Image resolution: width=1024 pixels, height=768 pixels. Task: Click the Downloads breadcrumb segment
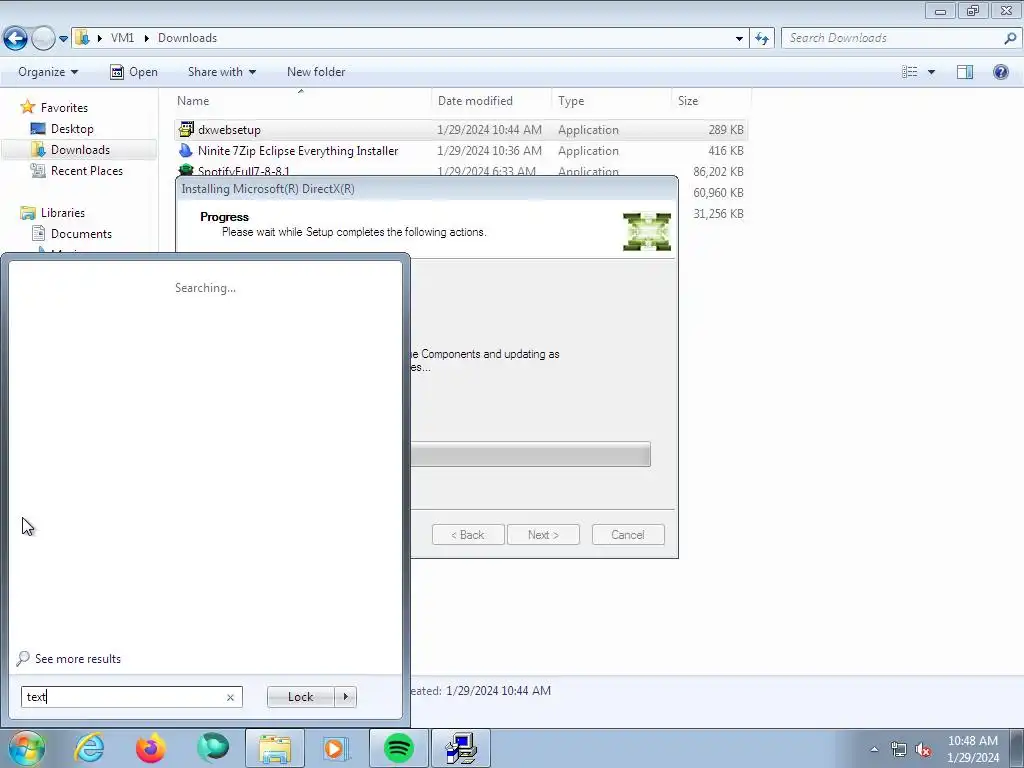(187, 38)
